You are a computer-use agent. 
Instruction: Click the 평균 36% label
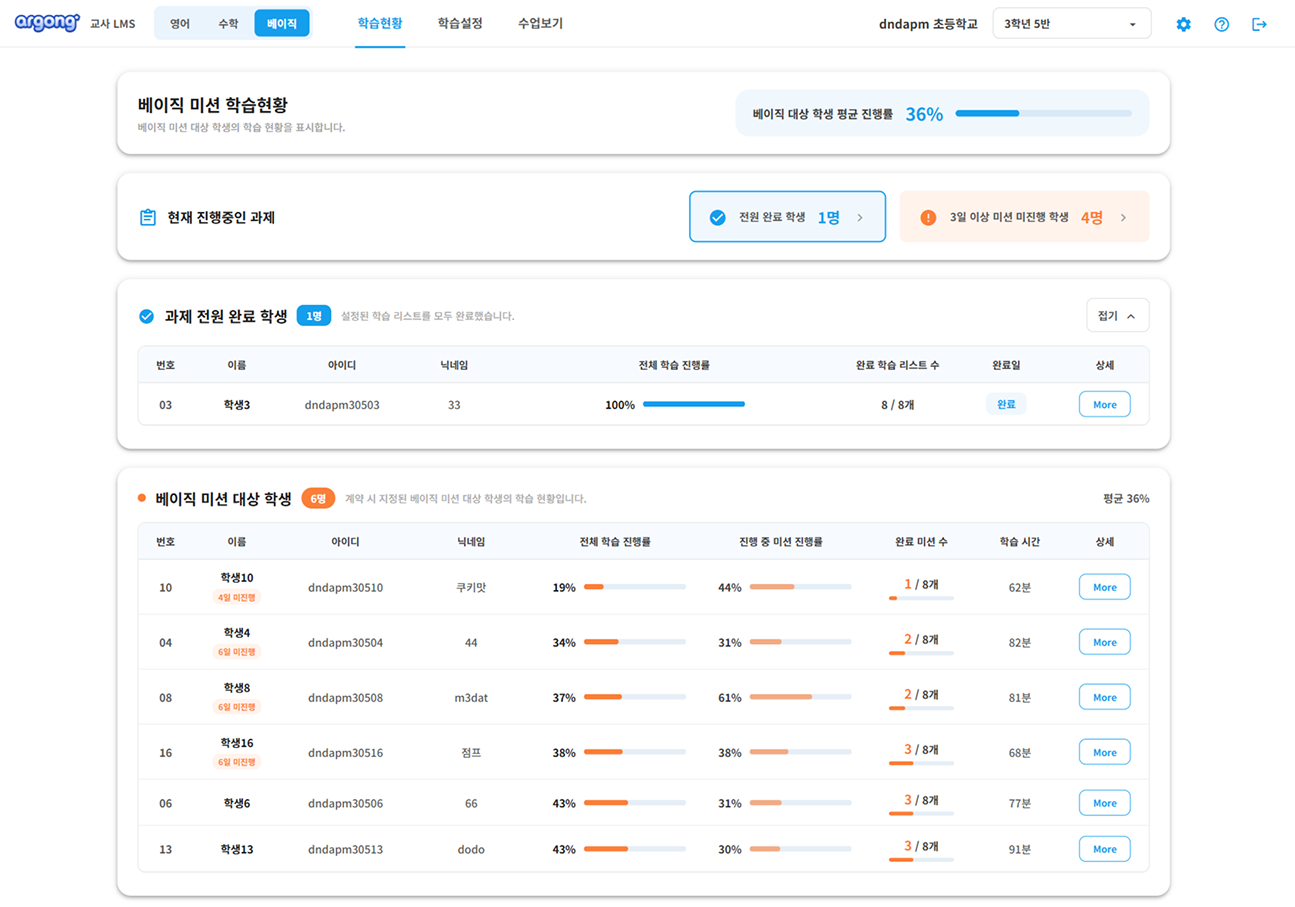tap(1126, 498)
